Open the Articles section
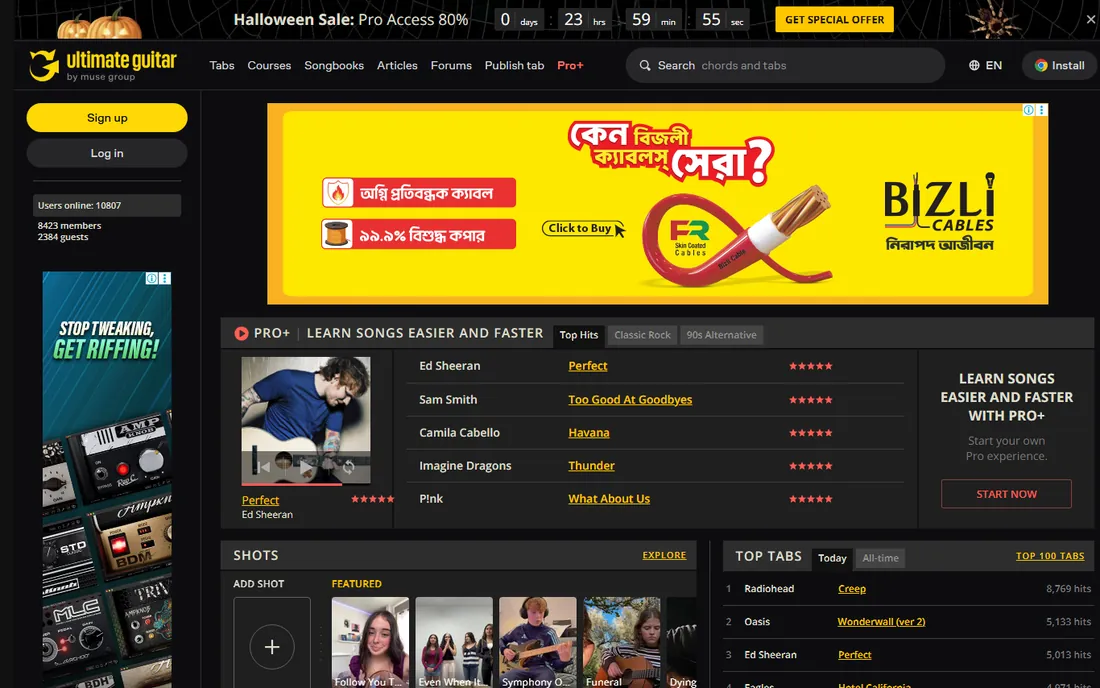This screenshot has width=1100, height=688. (x=397, y=65)
